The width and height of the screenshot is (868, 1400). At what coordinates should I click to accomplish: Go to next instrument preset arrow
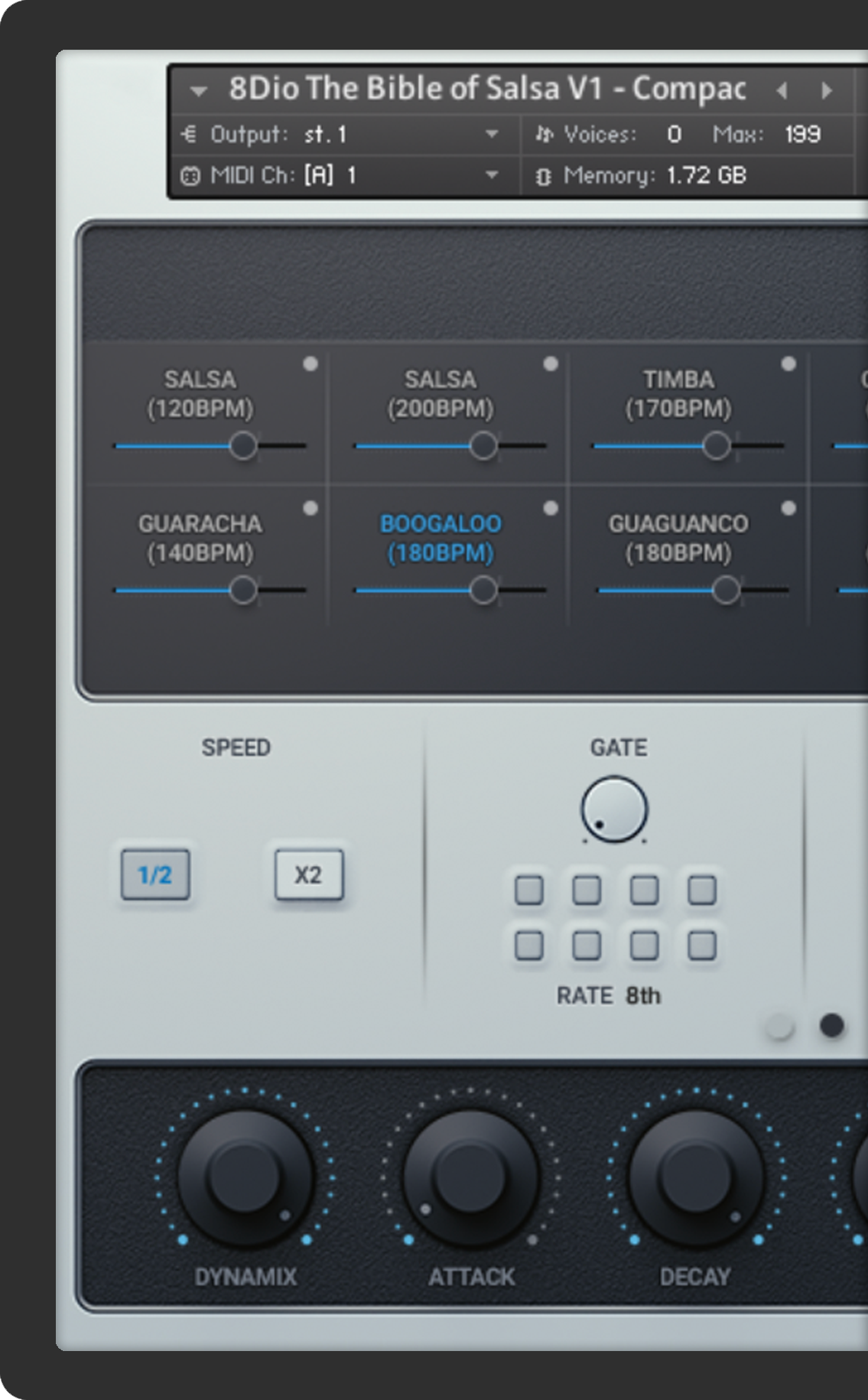pos(827,91)
